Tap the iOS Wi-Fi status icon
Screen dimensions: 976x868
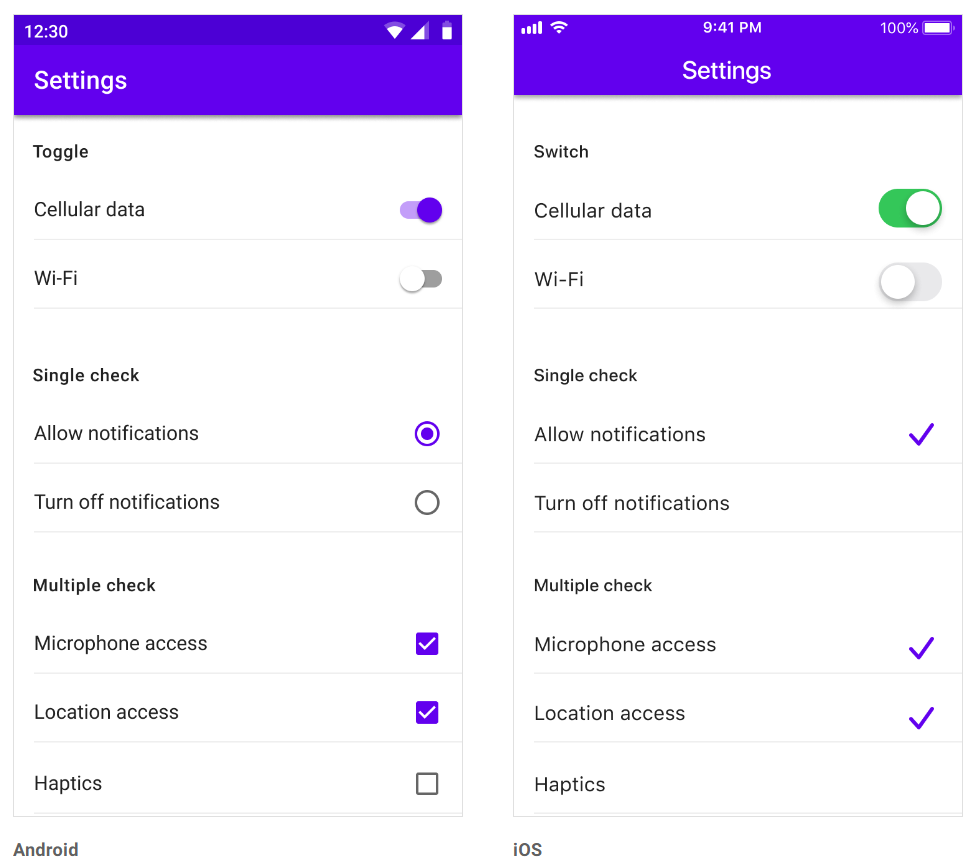(x=559, y=28)
